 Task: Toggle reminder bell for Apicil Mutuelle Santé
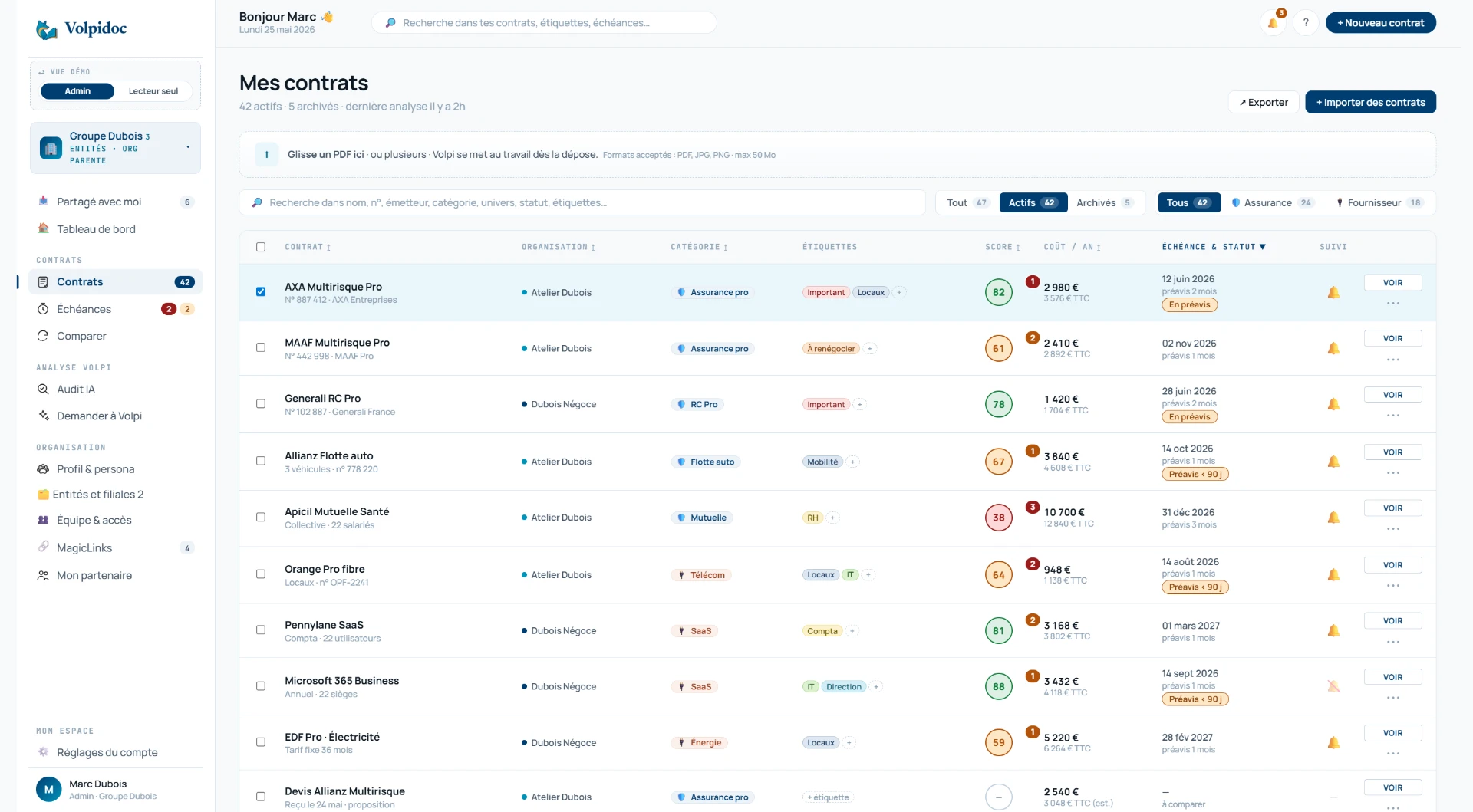[1333, 518]
